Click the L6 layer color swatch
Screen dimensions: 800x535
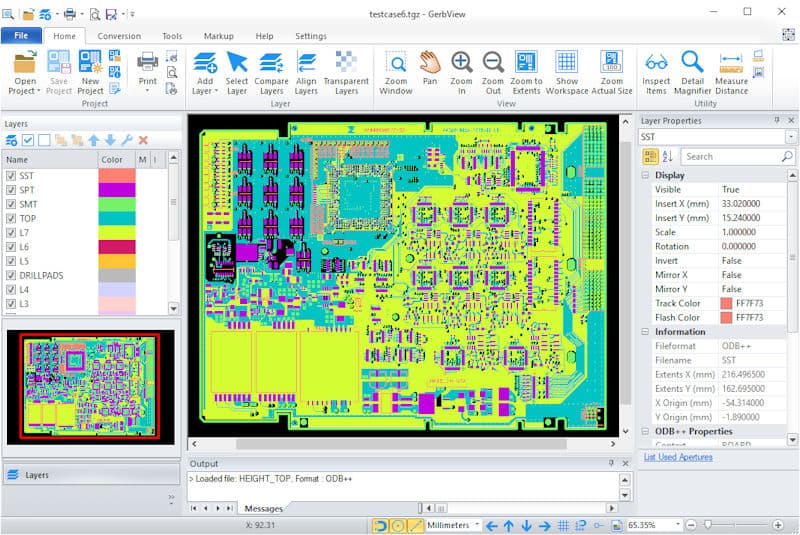pyautogui.click(x=117, y=247)
